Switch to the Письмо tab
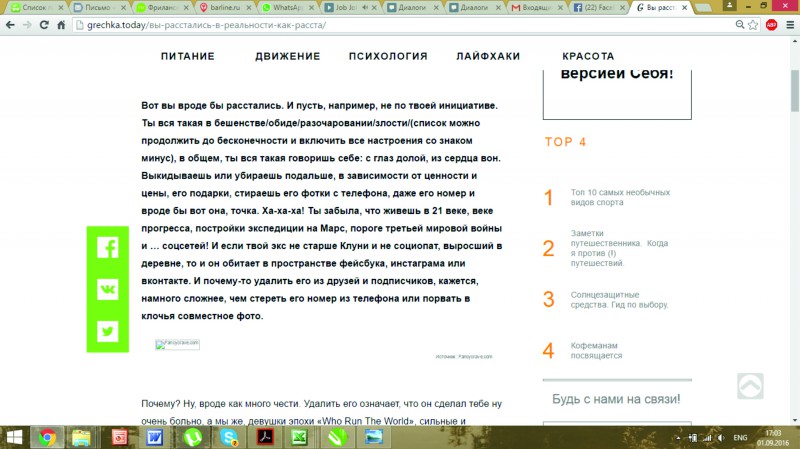 click(97, 8)
